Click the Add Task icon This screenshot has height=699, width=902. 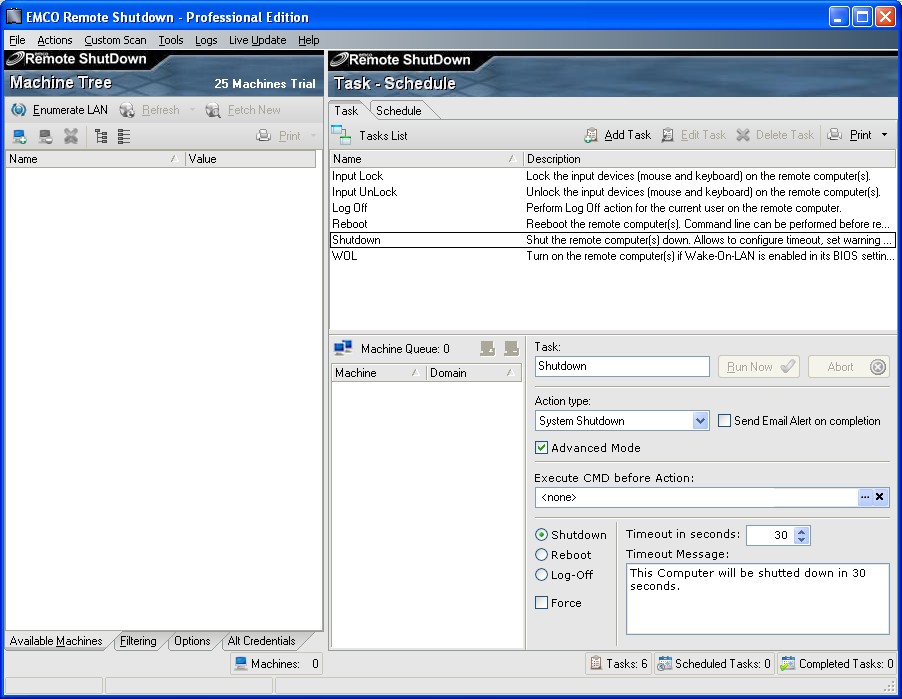pos(590,135)
